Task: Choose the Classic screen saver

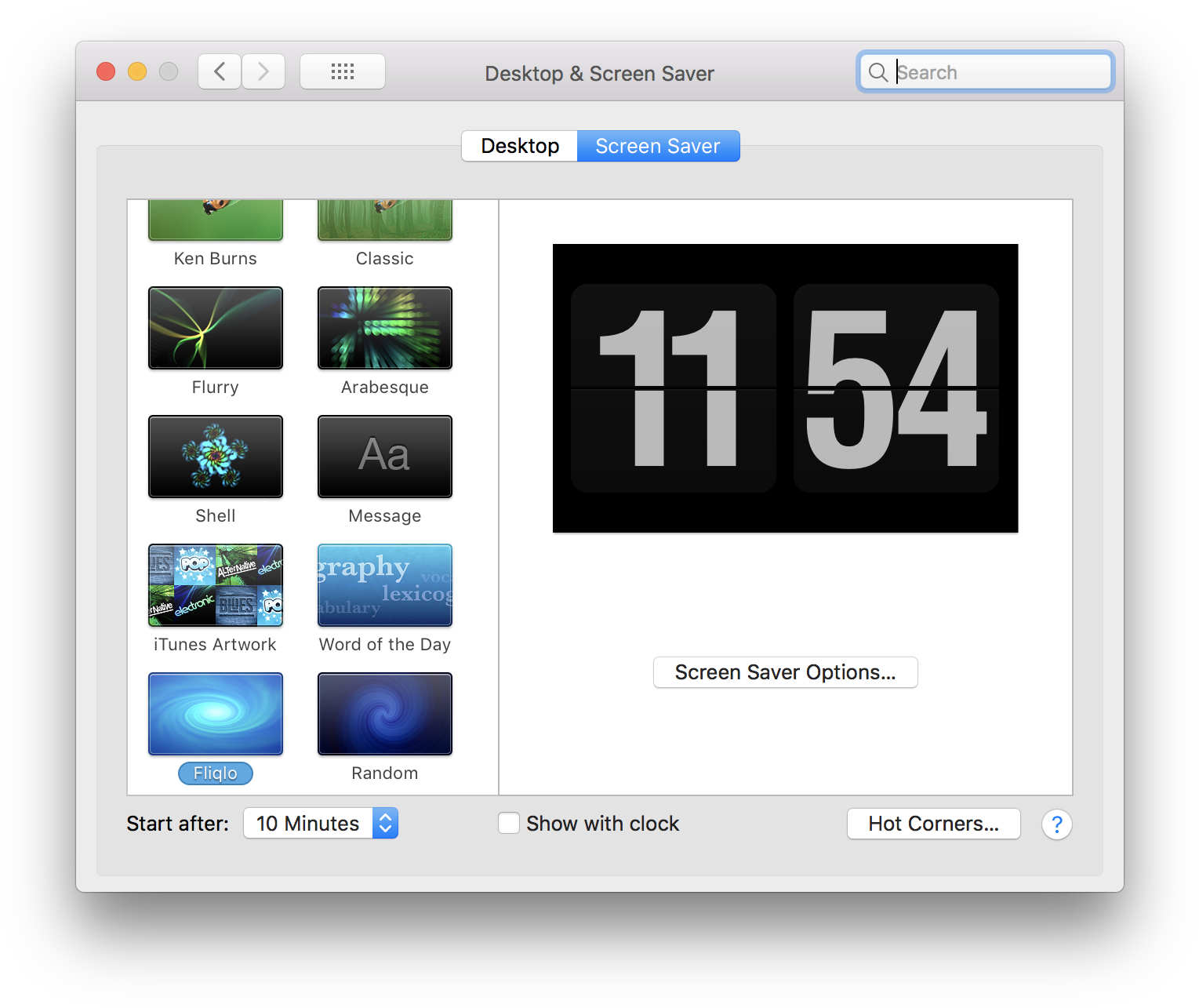Action: pos(384,221)
